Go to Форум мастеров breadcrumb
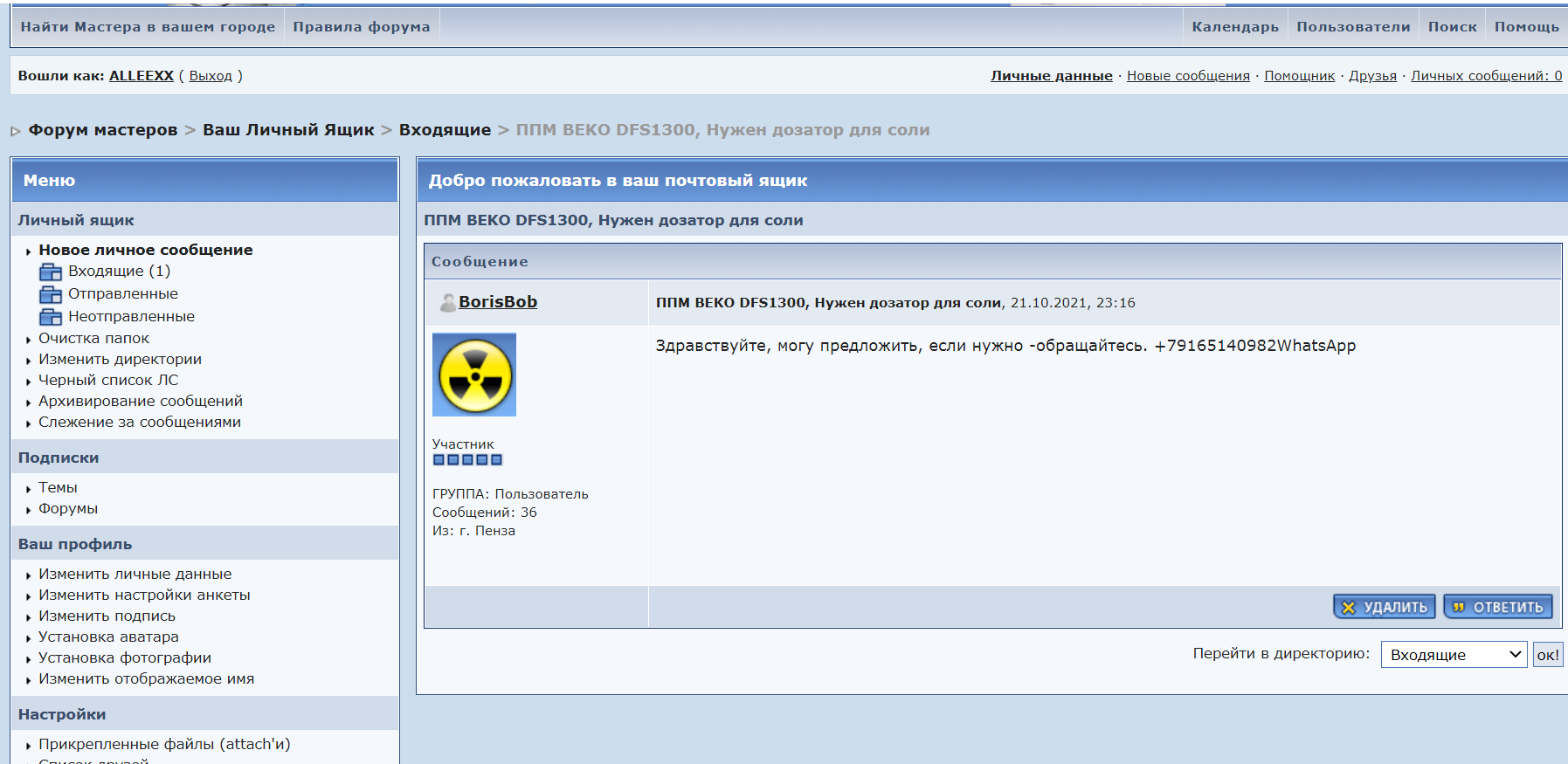The image size is (1568, 764). pos(103,130)
